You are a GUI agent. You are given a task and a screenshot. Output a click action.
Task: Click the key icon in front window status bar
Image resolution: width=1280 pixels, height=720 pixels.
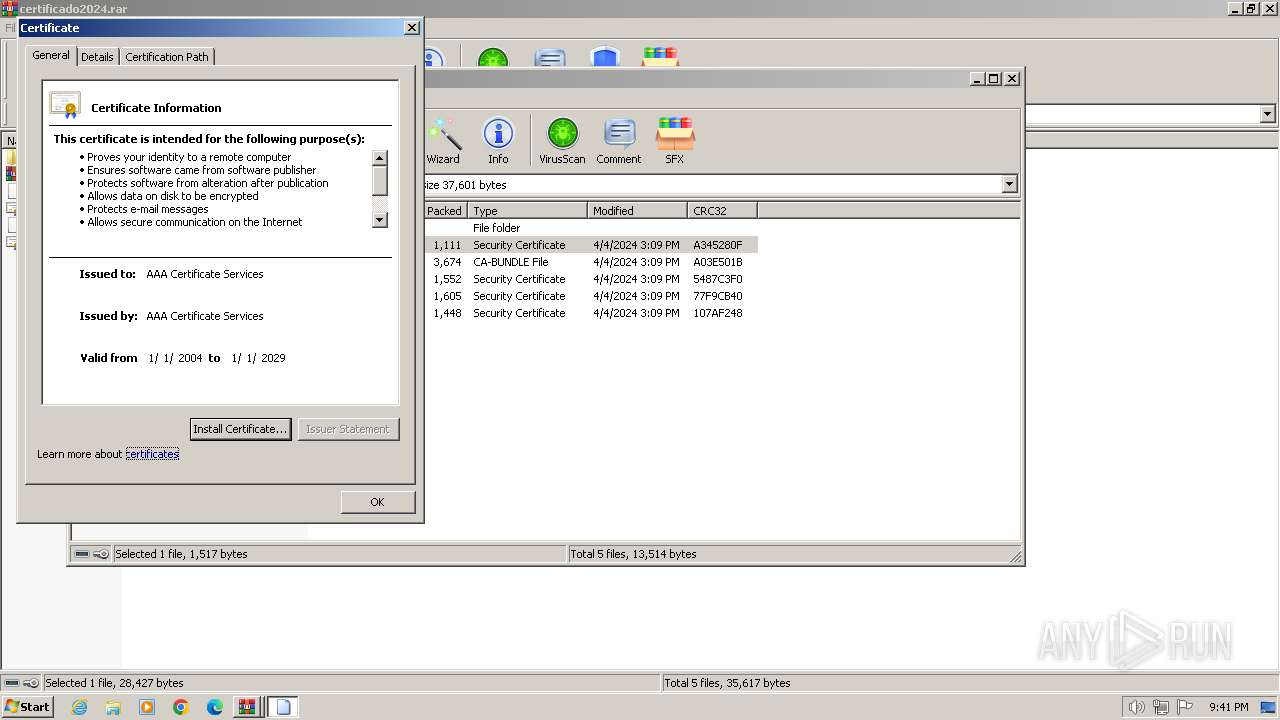coord(101,554)
